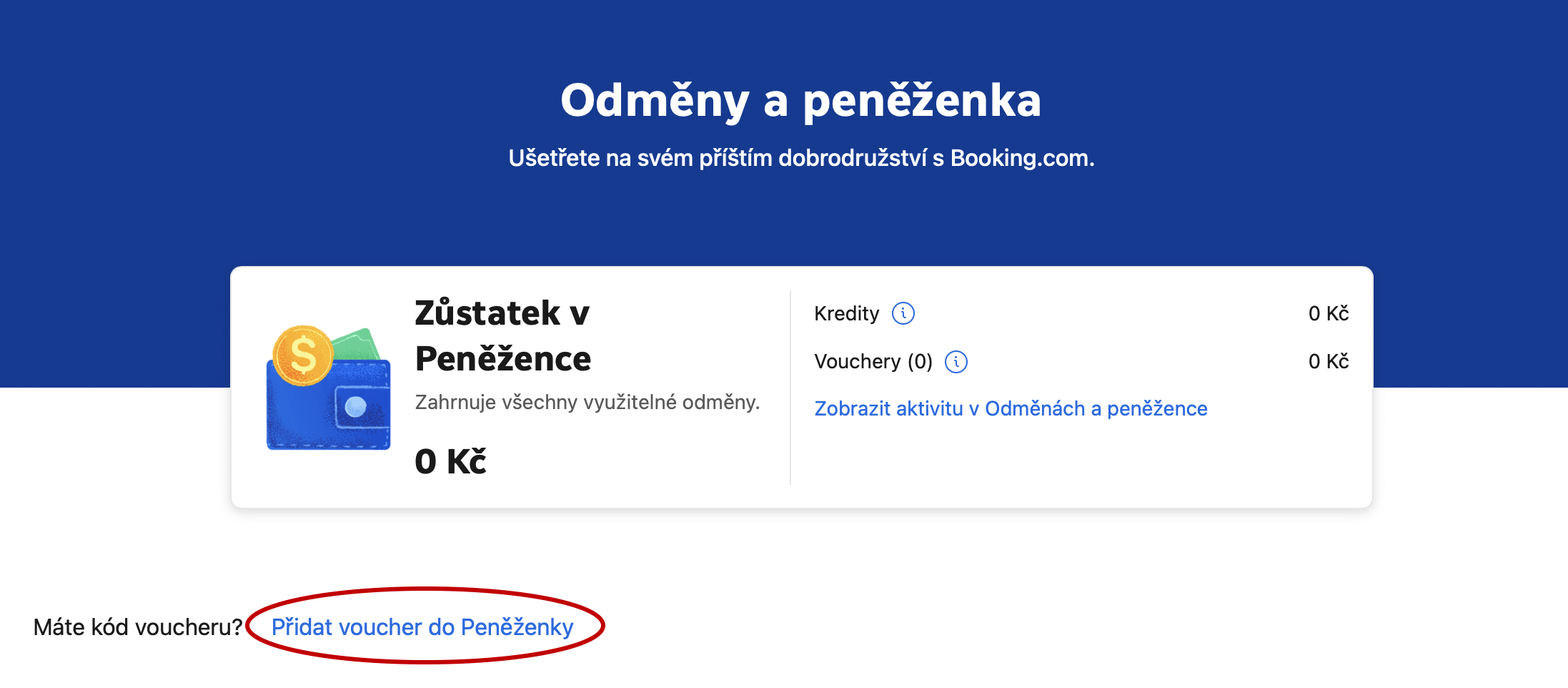1568x688 pixels.
Task: Click the Vouchery (0) label
Action: pos(873,362)
